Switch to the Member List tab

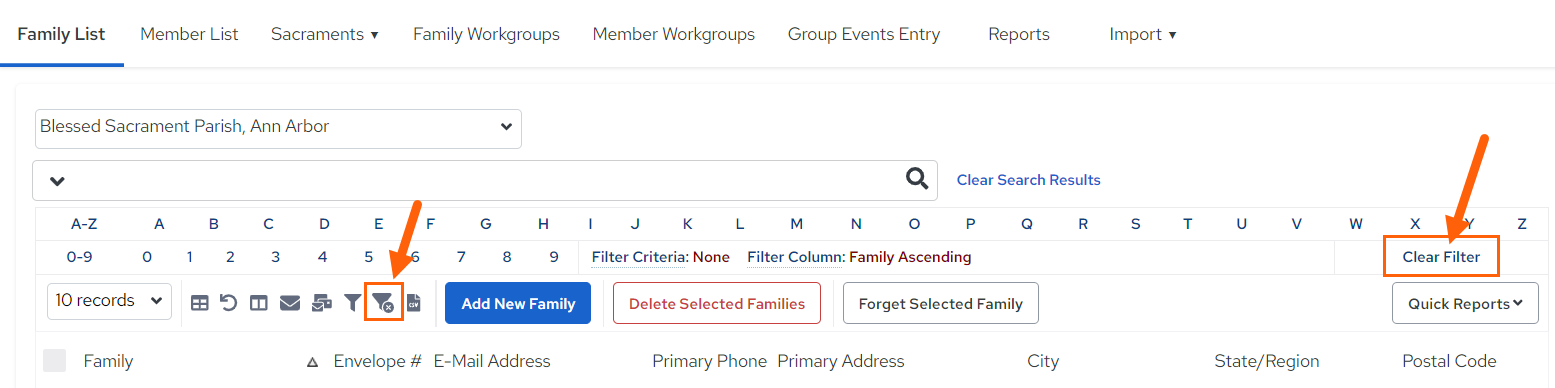(x=189, y=34)
